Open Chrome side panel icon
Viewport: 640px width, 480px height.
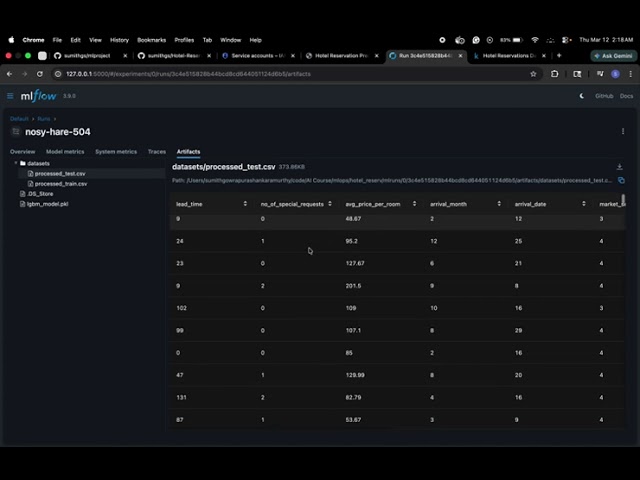(x=577, y=74)
